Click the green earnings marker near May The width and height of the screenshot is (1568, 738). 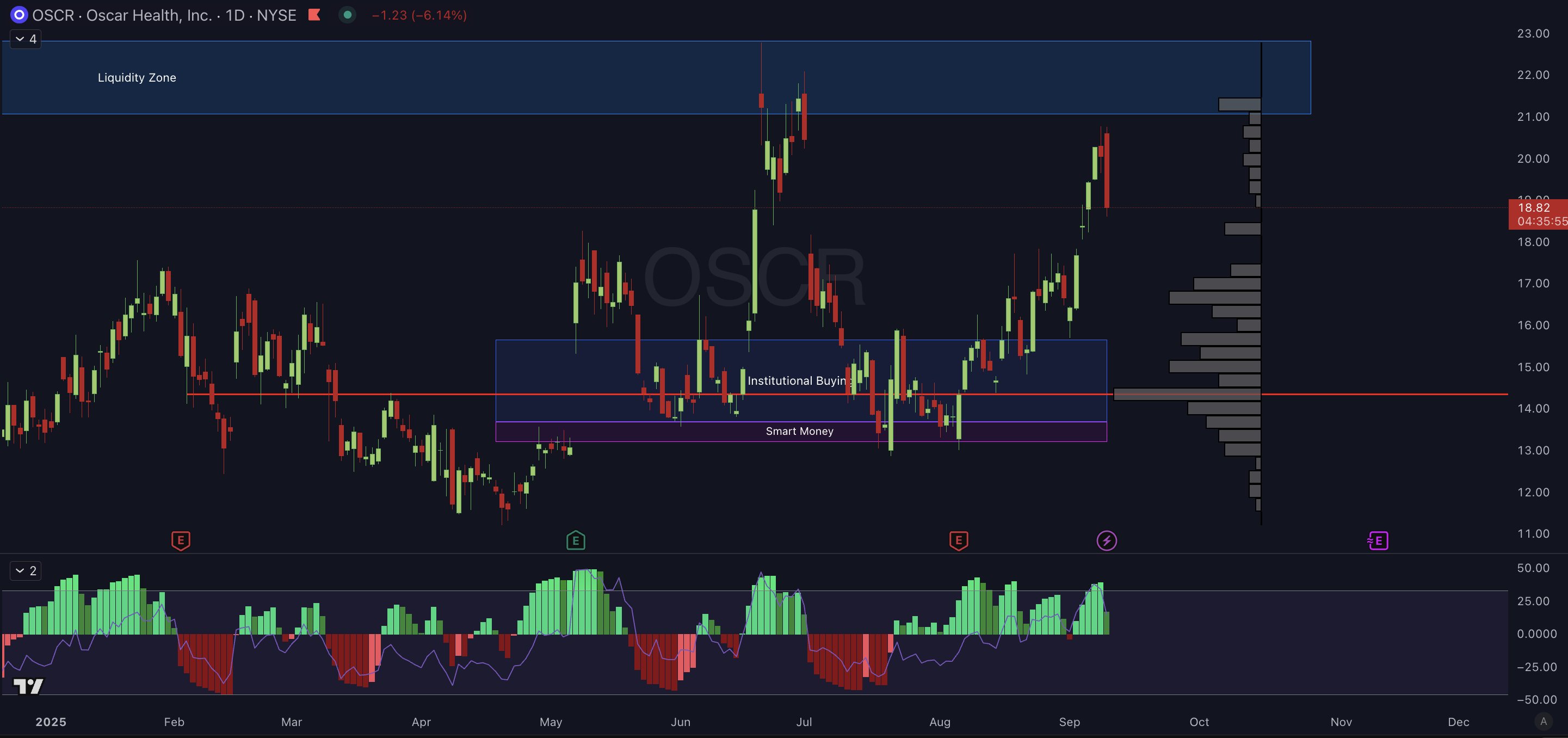pos(575,540)
